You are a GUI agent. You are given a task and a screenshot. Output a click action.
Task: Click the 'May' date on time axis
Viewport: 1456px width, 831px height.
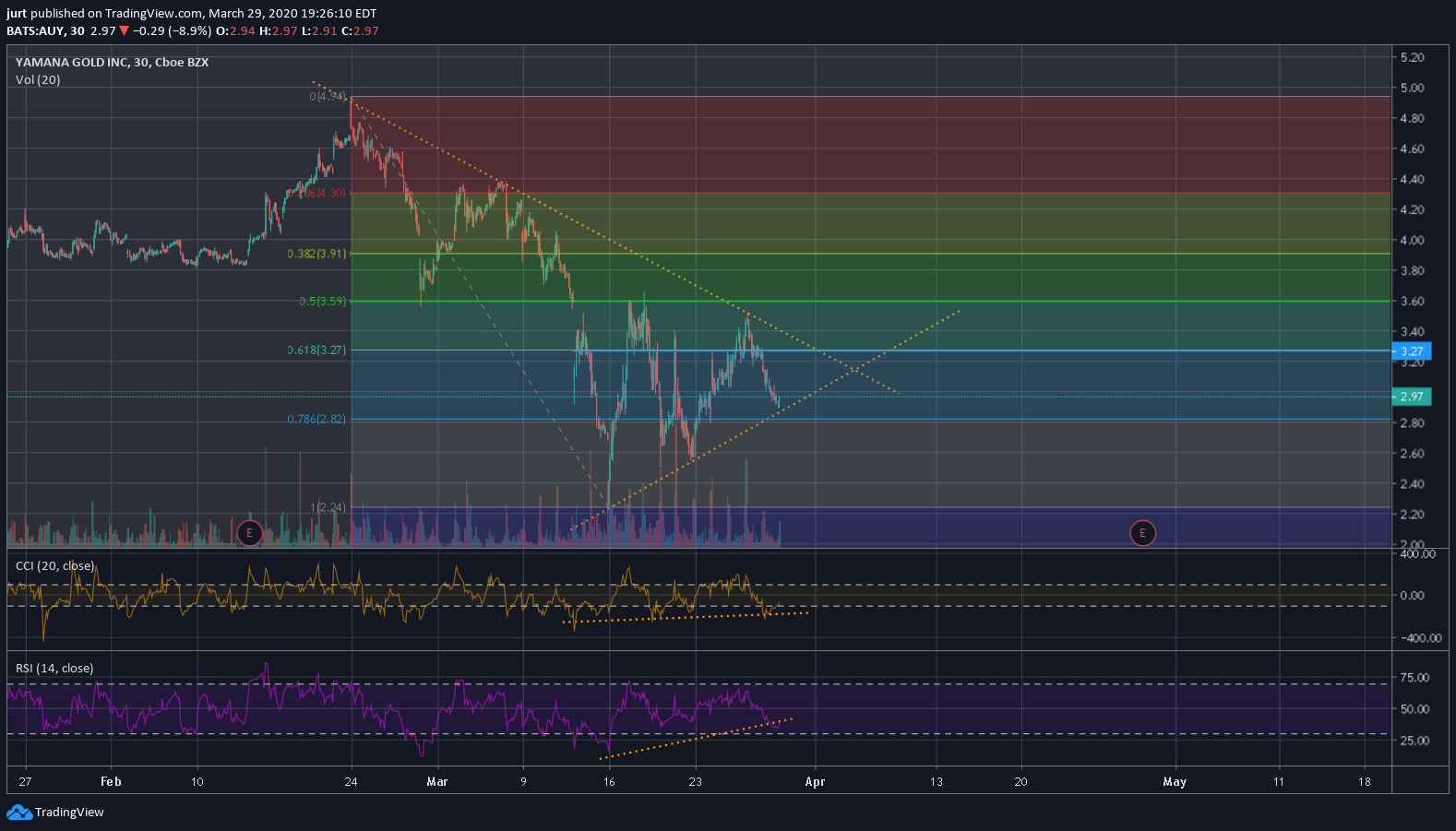1175,782
